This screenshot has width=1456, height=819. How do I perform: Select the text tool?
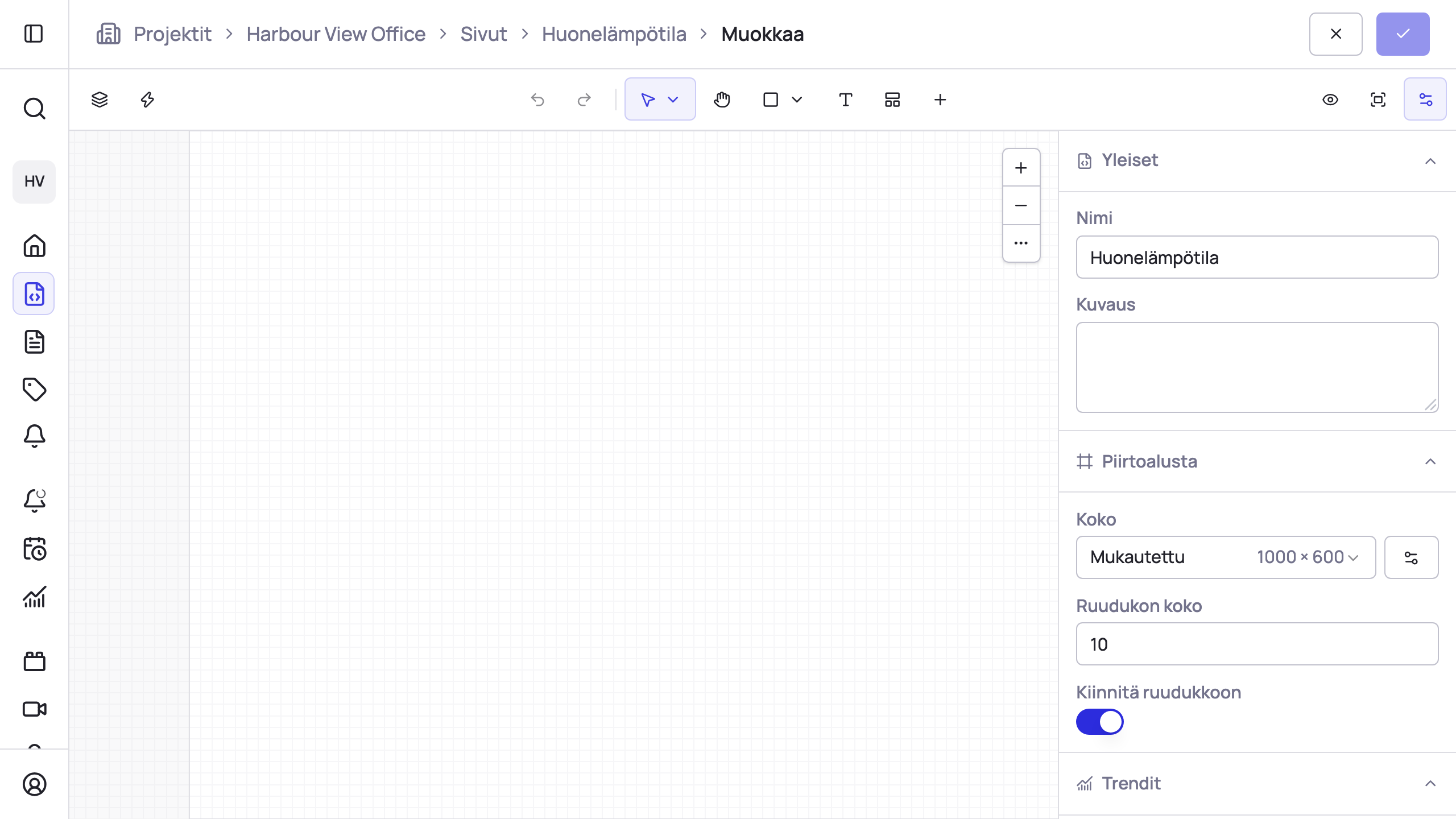click(x=846, y=100)
